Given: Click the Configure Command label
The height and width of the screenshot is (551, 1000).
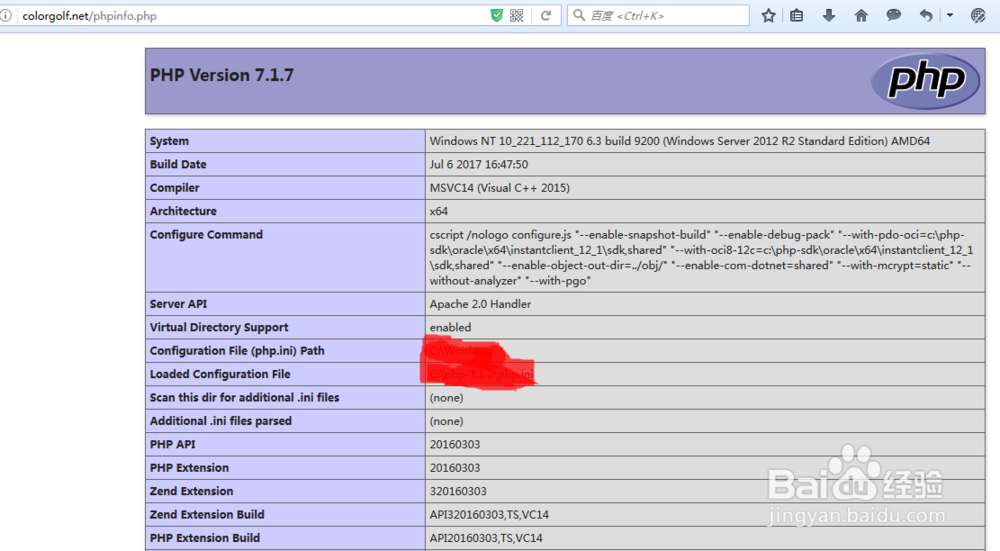Looking at the screenshot, I should pyautogui.click(x=206, y=235).
